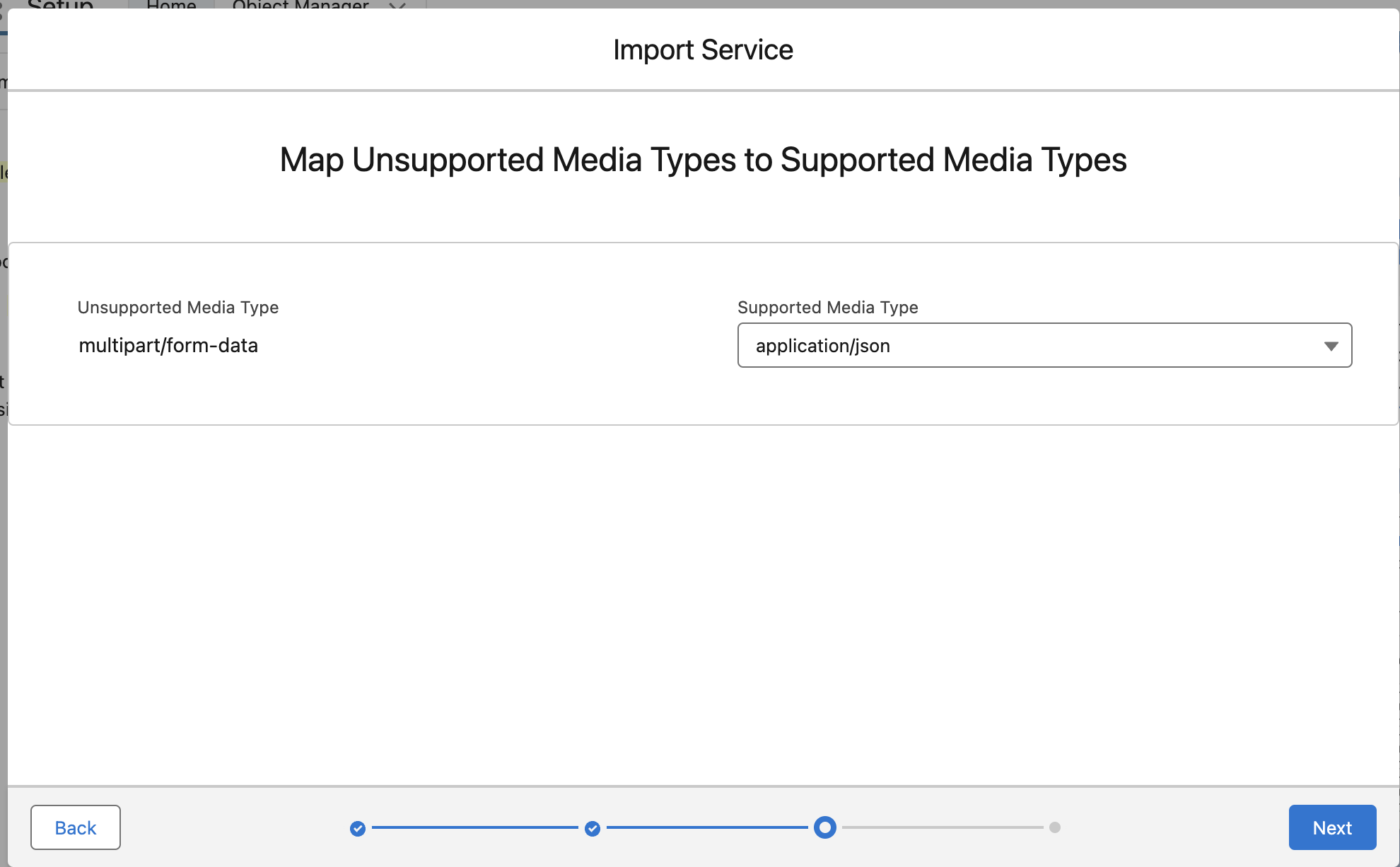
Task: Open the Supported Media Type dropdown
Action: (x=1044, y=345)
